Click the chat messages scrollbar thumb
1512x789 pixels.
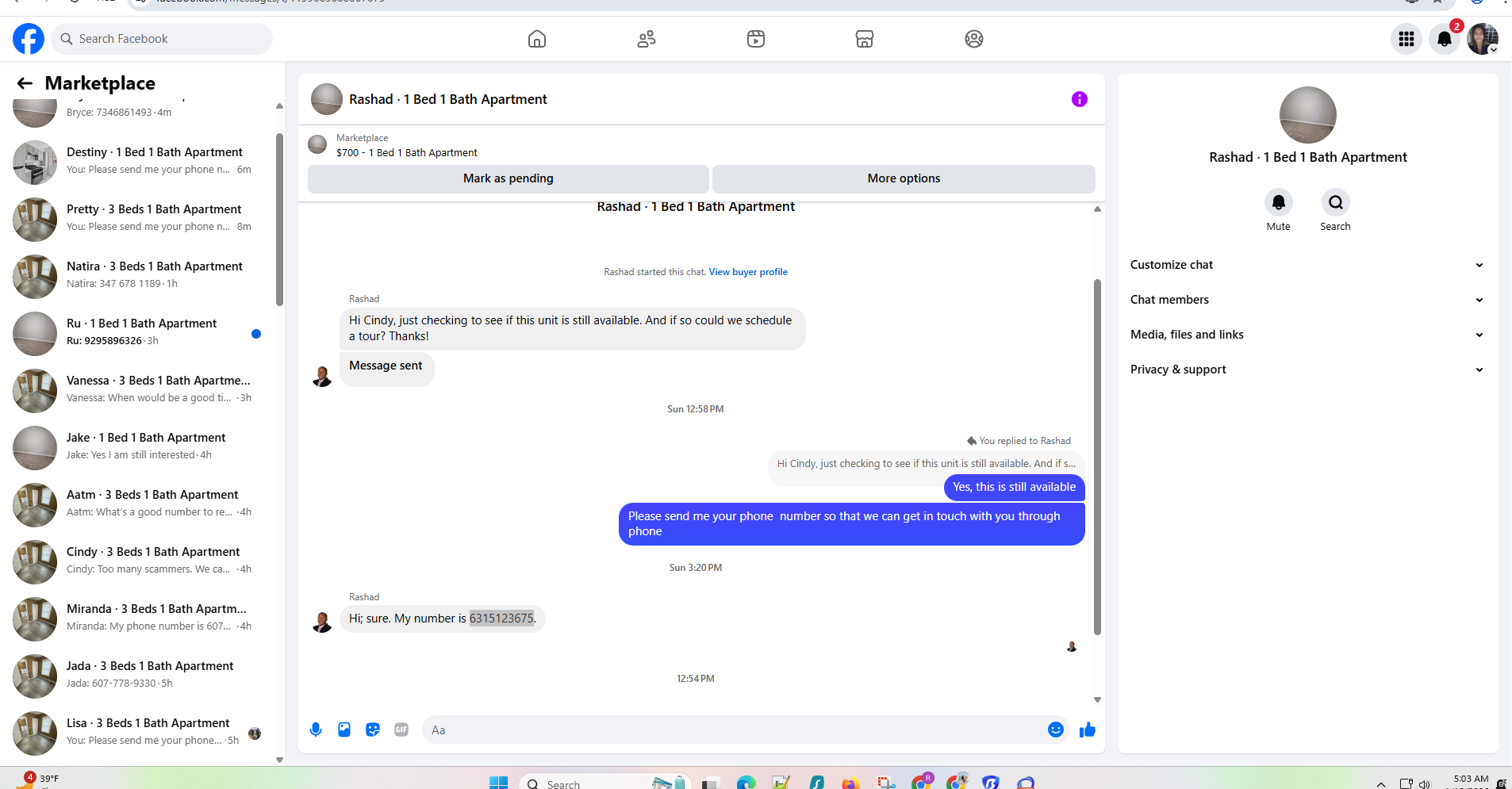1097,457
